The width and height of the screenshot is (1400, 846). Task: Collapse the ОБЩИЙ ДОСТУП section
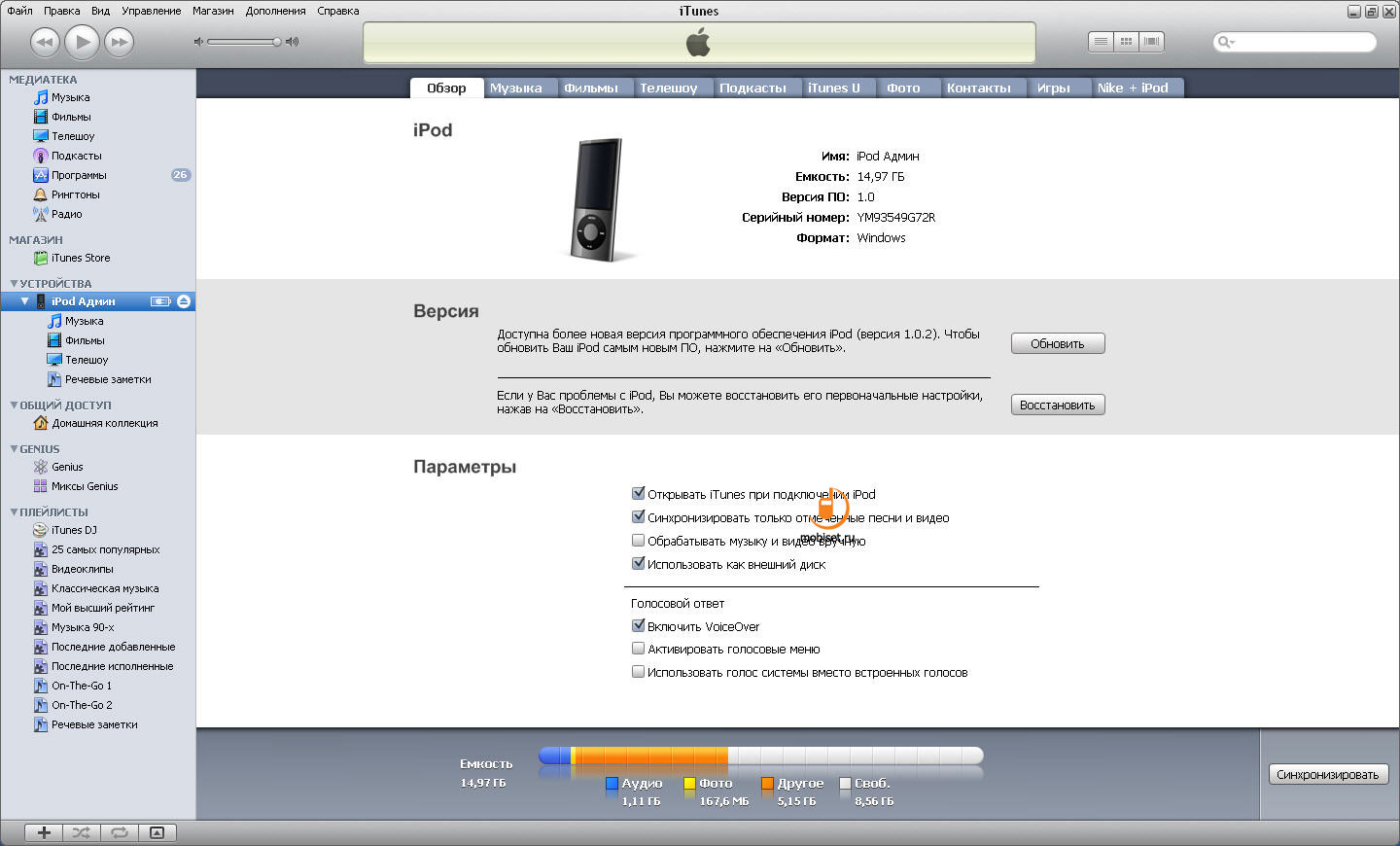14,405
